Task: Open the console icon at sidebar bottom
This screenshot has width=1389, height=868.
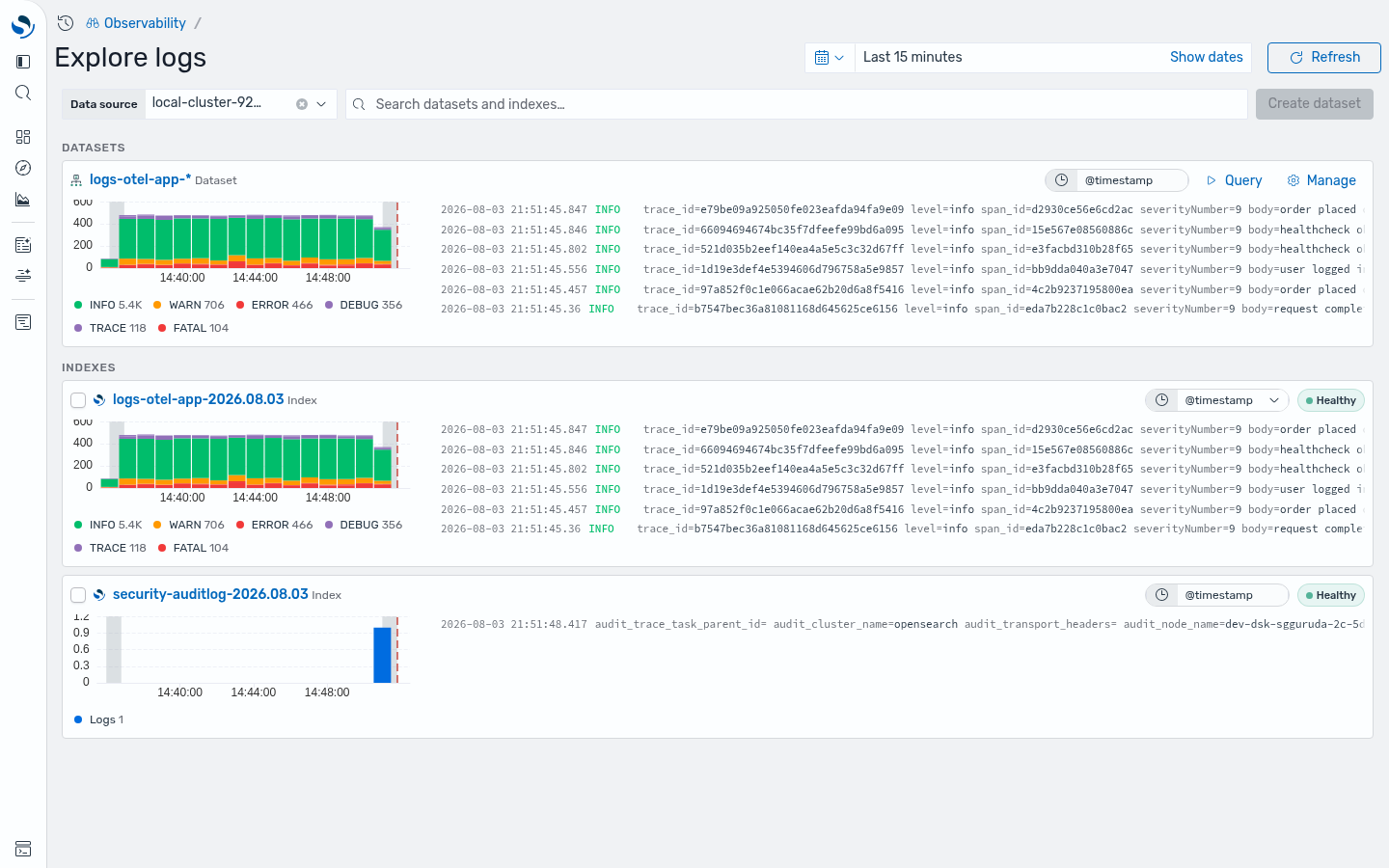Action: (x=23, y=849)
